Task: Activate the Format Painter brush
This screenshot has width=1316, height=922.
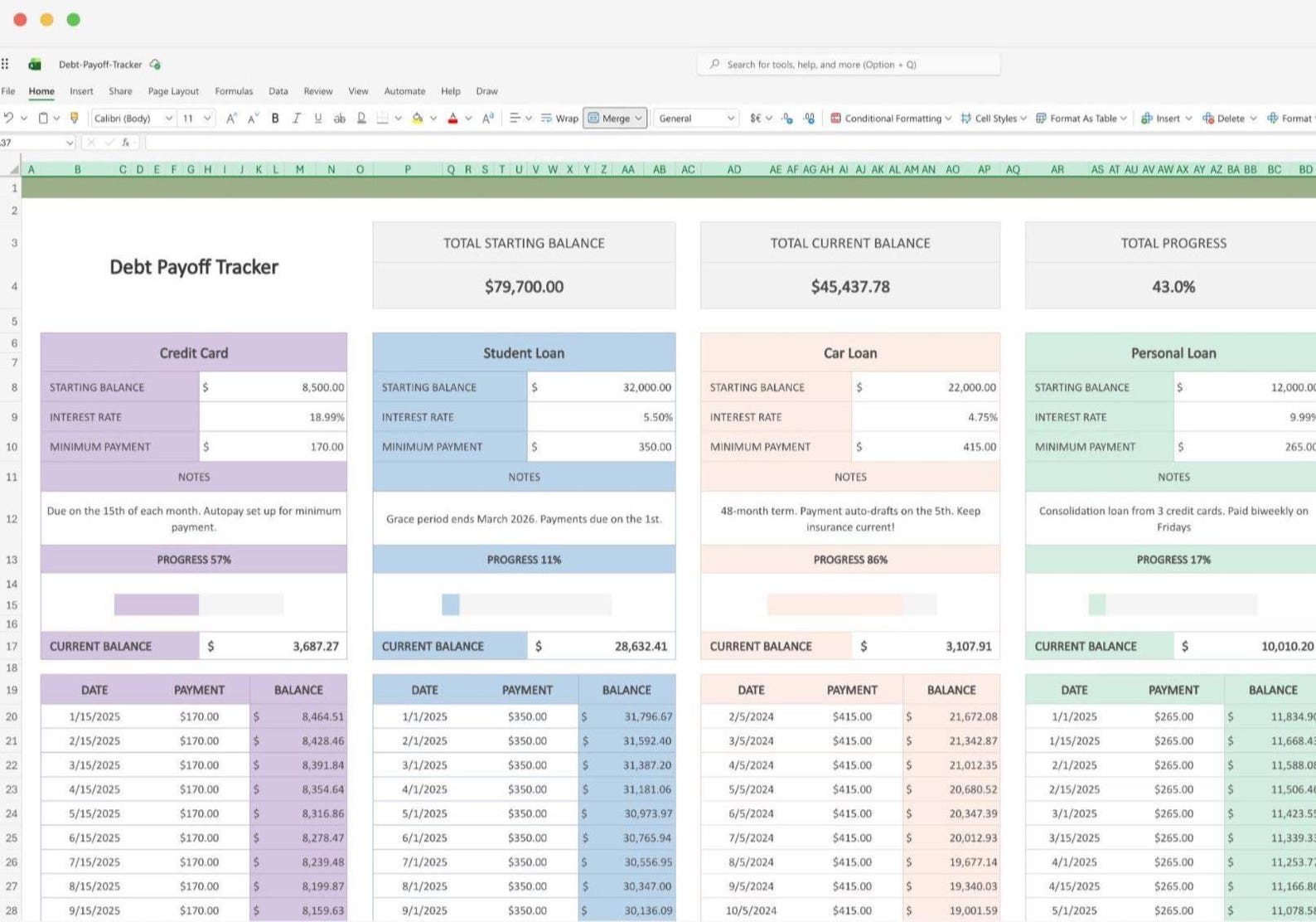Action: 74,119
